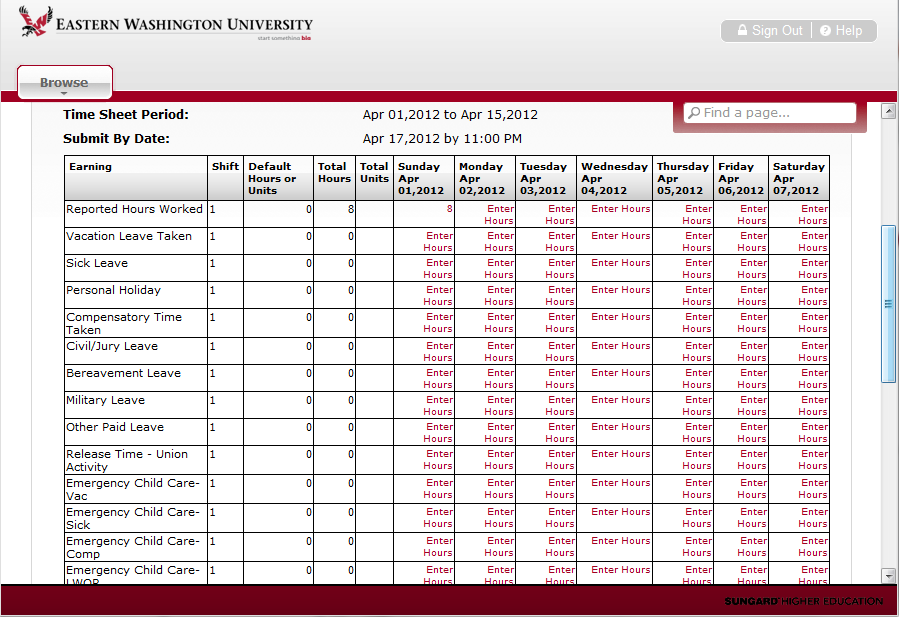The image size is (899, 617).
Task: Click the scrollbar up arrow
Action: click(x=888, y=111)
